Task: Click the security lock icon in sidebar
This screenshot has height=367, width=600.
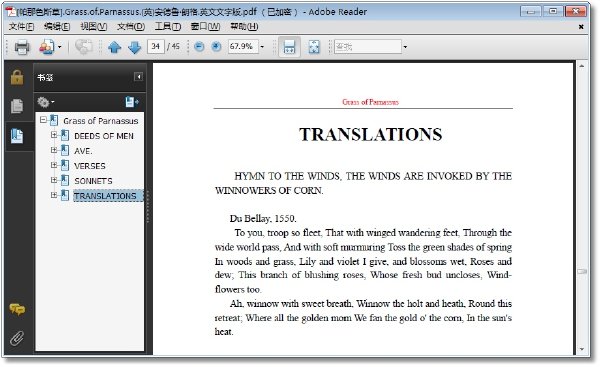Action: click(x=17, y=77)
